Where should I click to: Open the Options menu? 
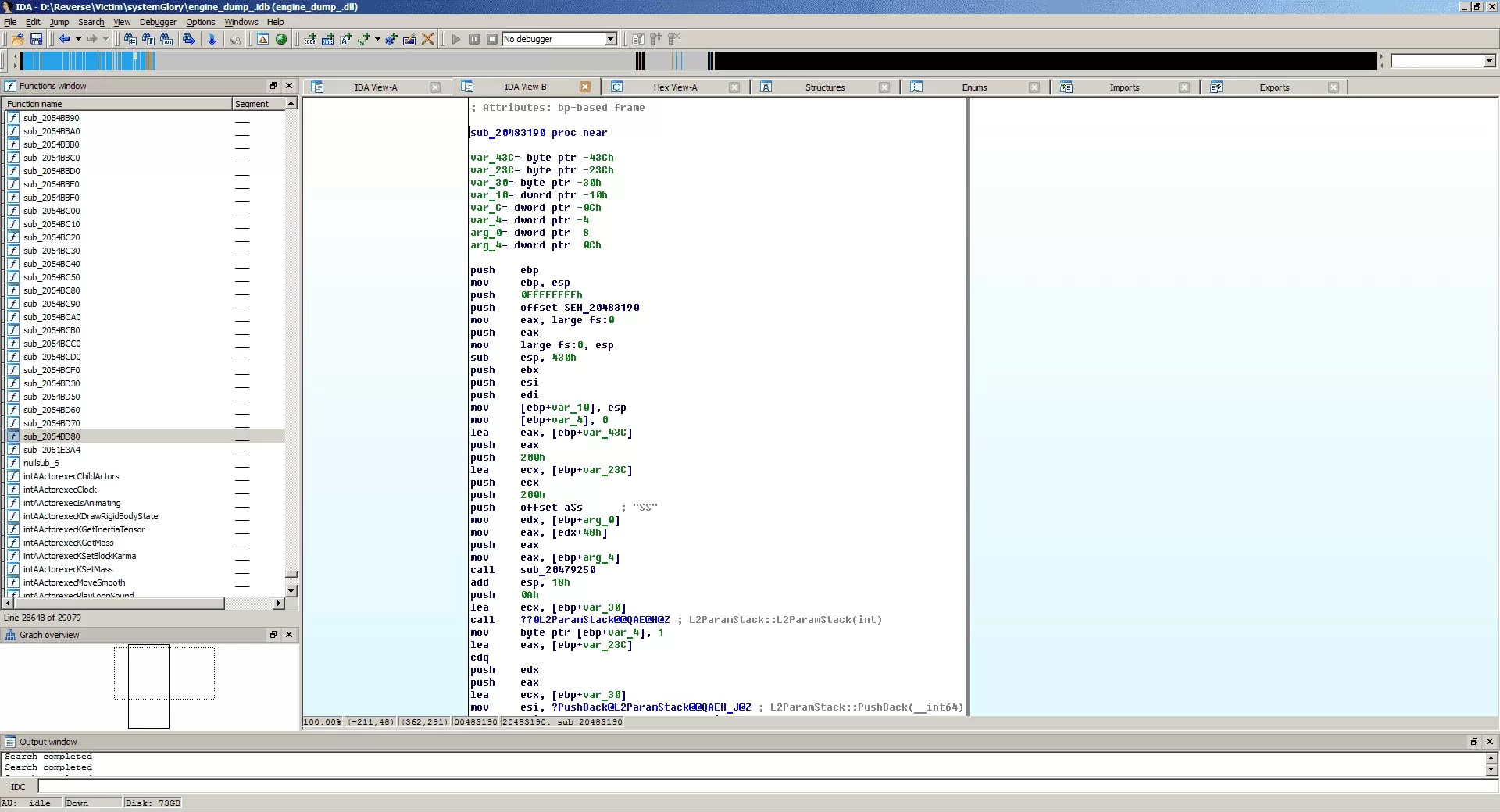200,22
